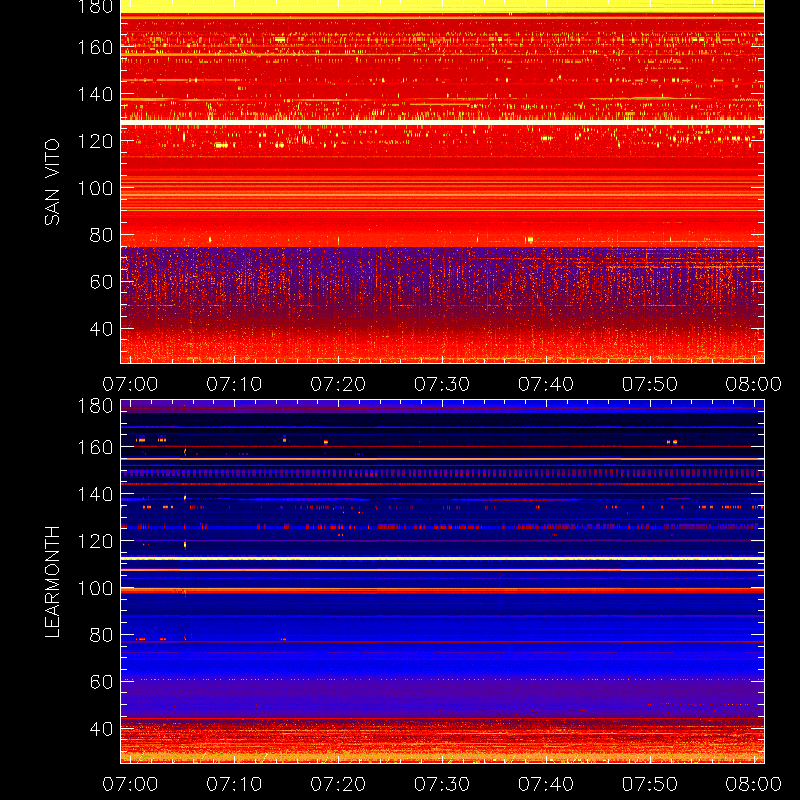Pick the 160 frequency tick in LEARMONTH plot
The height and width of the screenshot is (800, 800).
pyautogui.click(x=95, y=447)
